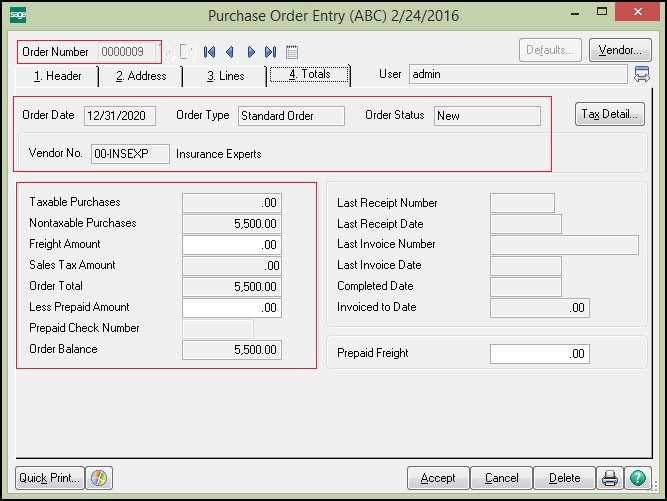This screenshot has height=501, width=667.
Task: Open help with the green question icon
Action: (638, 478)
